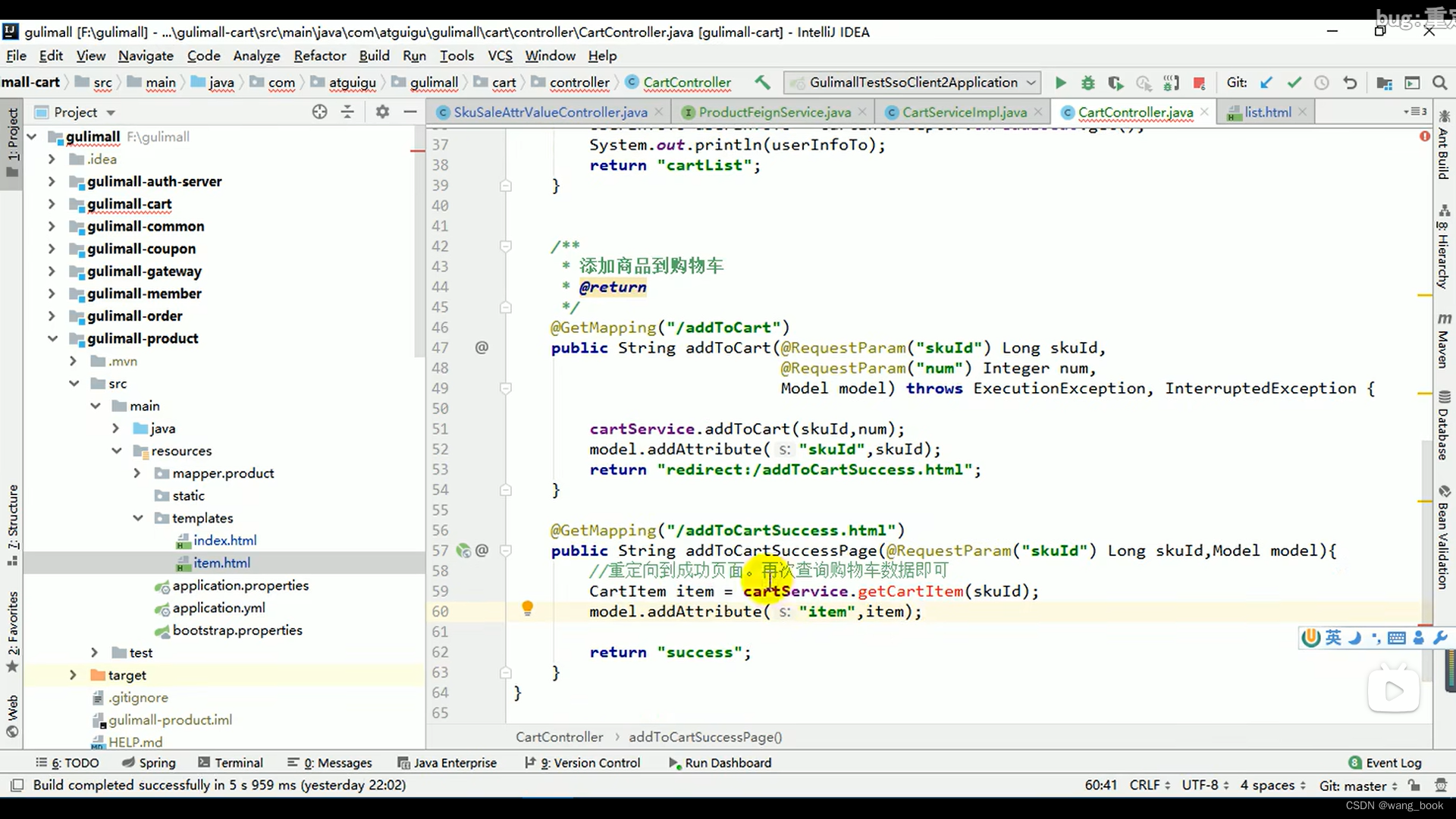Collapse the templates folder
Screen dimensions: 1456x819
(x=137, y=518)
